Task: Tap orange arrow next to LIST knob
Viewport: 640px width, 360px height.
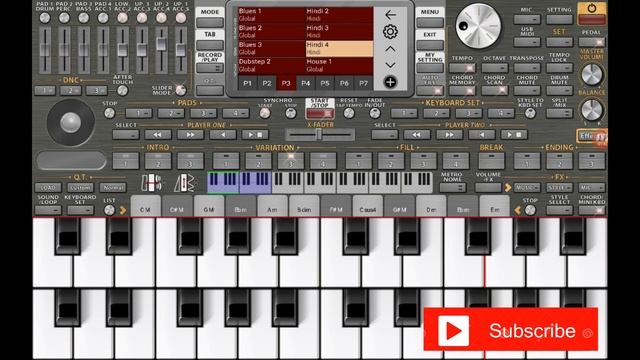Action: click(123, 210)
